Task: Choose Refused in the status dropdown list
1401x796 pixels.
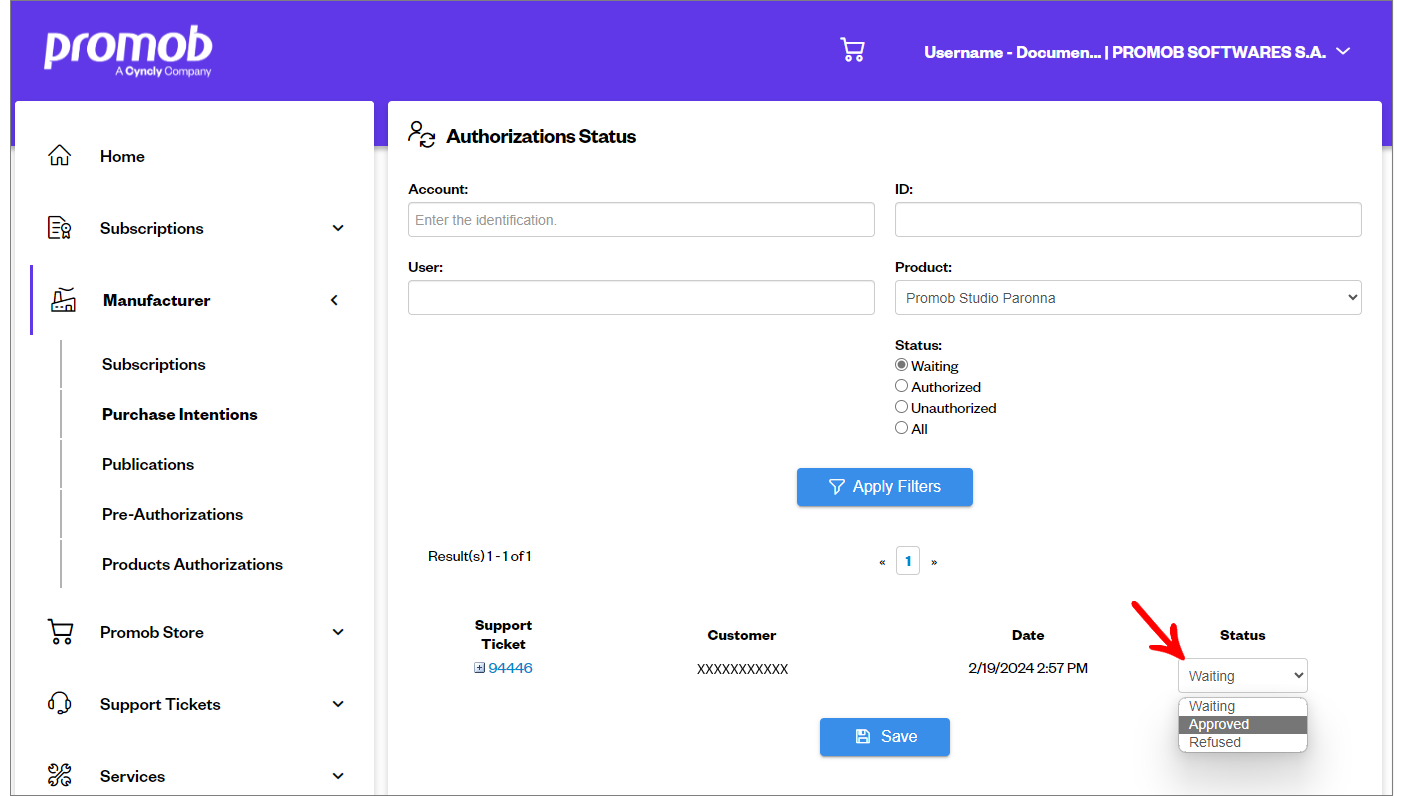Action: (x=1243, y=742)
